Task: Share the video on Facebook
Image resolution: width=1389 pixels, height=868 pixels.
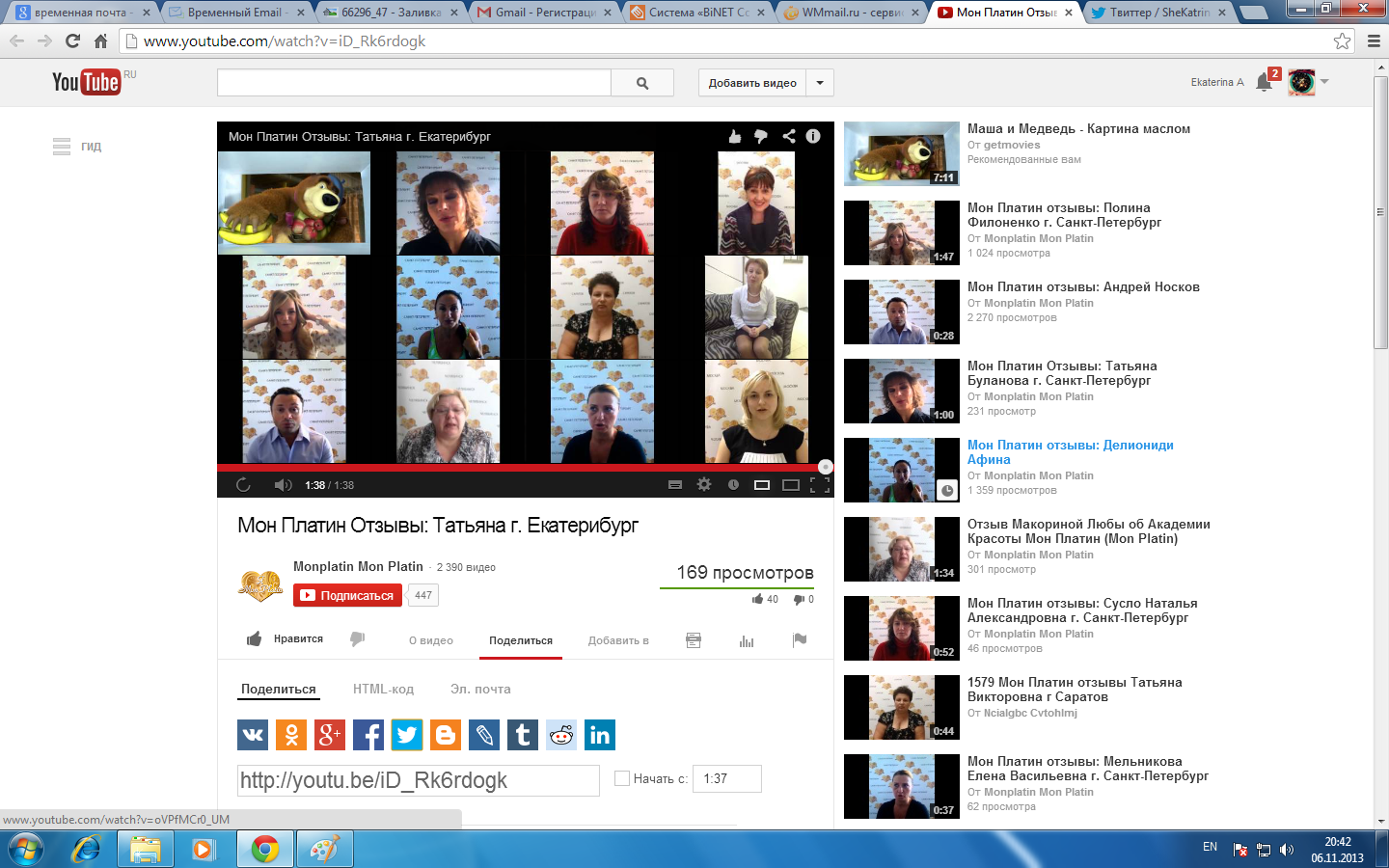Action: (x=368, y=735)
